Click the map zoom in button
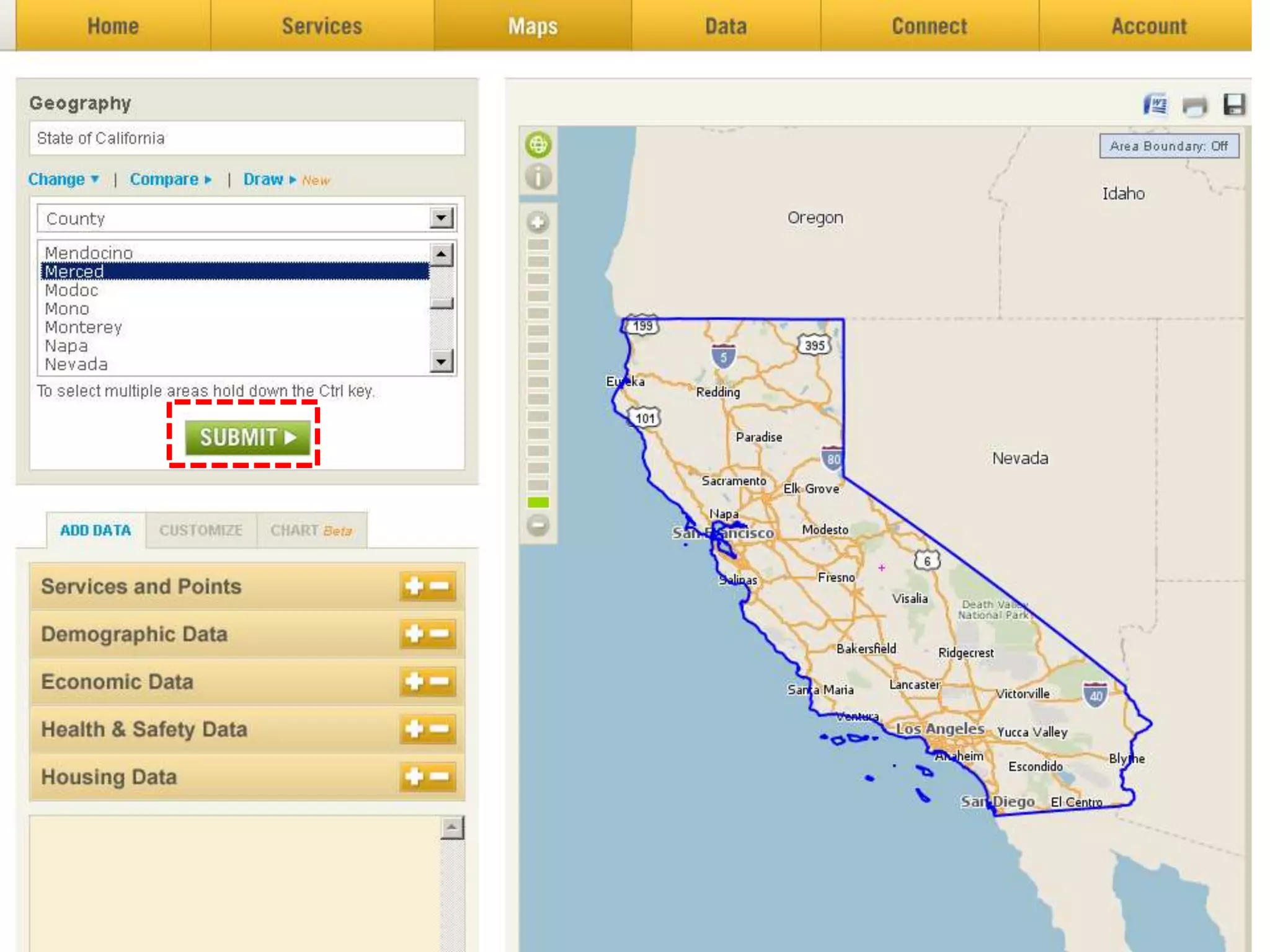1270x952 pixels. tap(538, 222)
